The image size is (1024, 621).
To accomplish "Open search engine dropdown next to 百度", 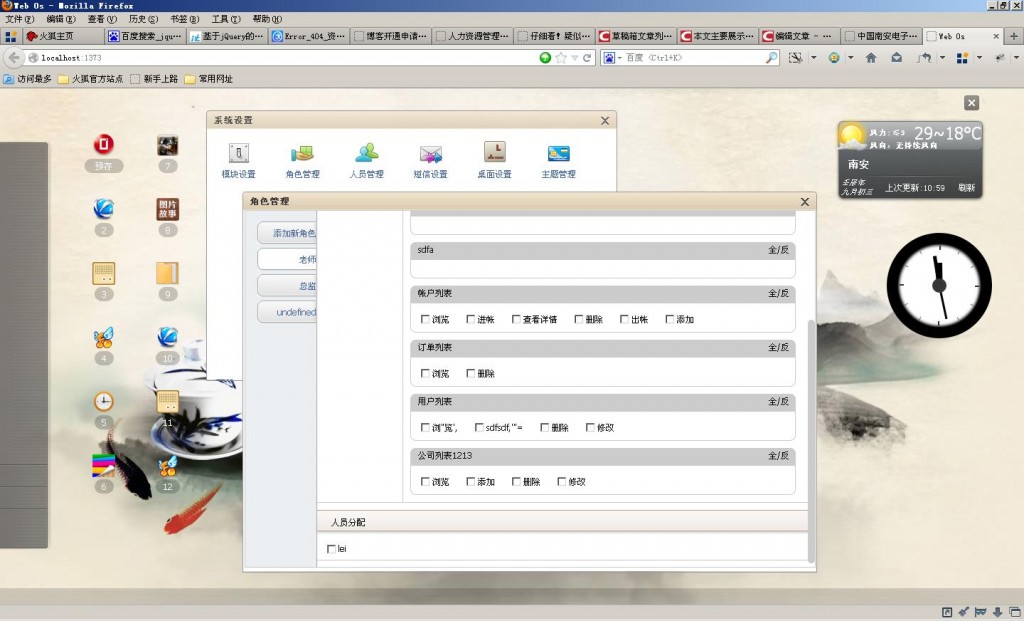I will pos(619,57).
